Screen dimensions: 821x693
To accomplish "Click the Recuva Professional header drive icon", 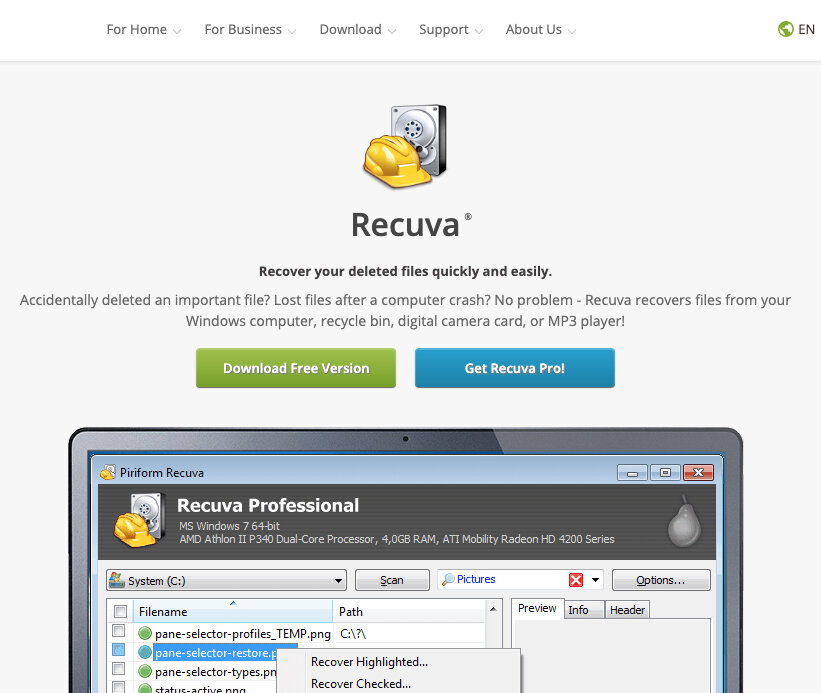I will [x=139, y=520].
